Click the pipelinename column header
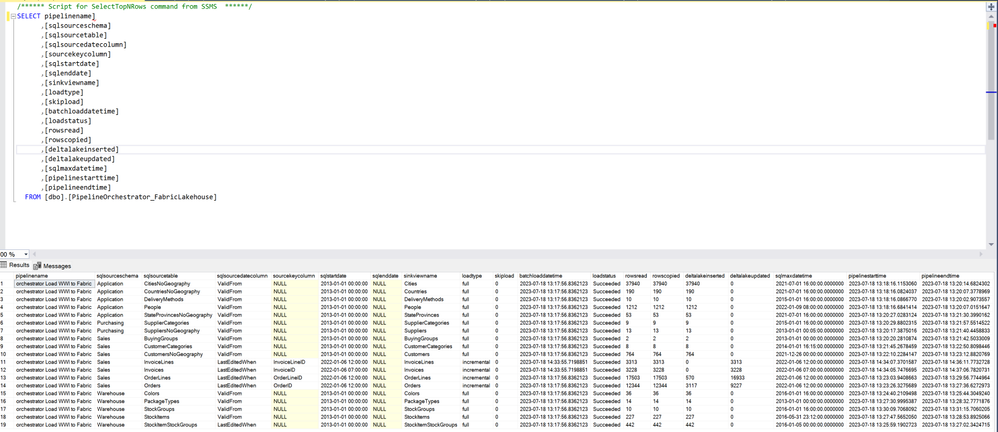 [32, 276]
